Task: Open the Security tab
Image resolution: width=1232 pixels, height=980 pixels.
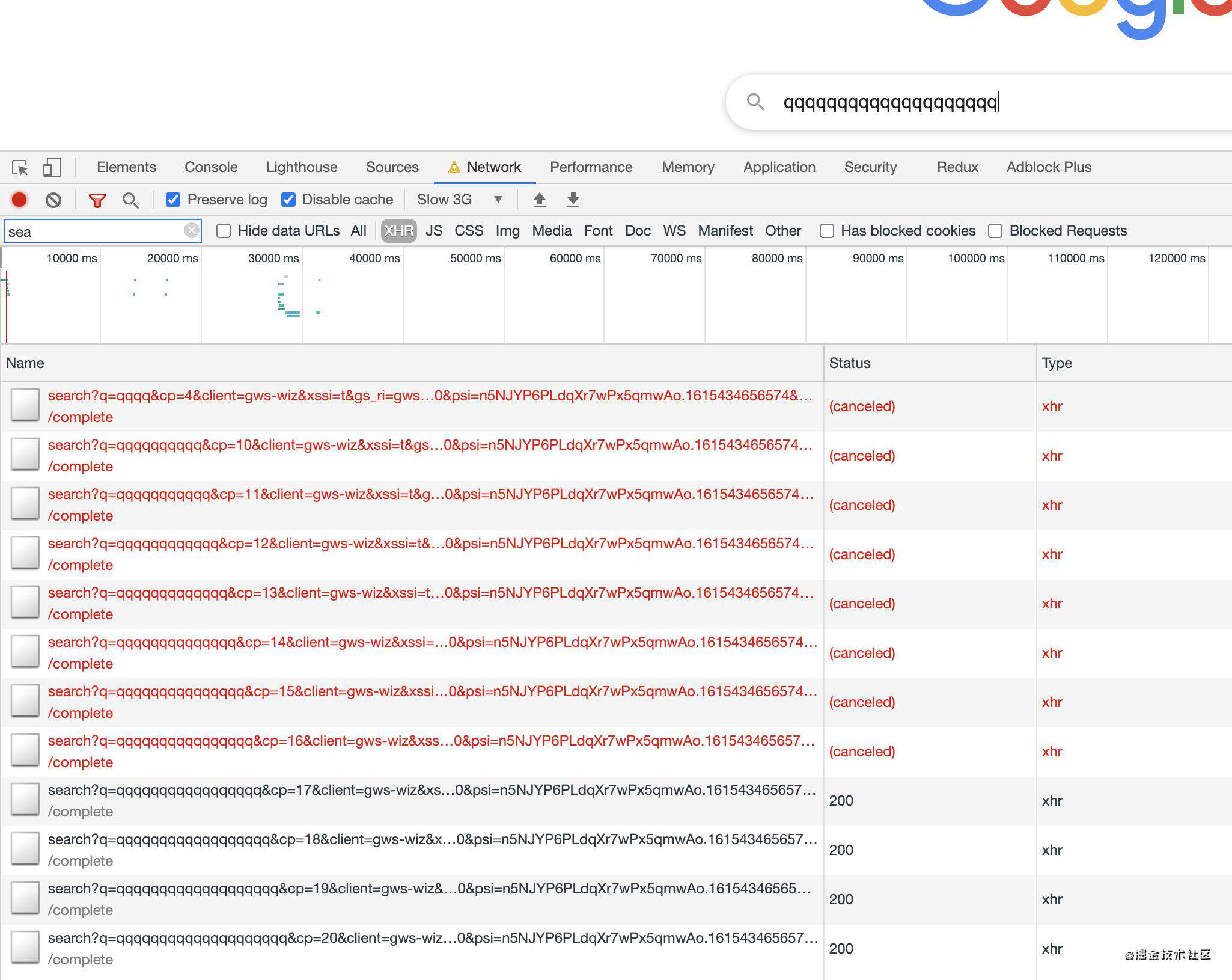Action: click(x=870, y=167)
